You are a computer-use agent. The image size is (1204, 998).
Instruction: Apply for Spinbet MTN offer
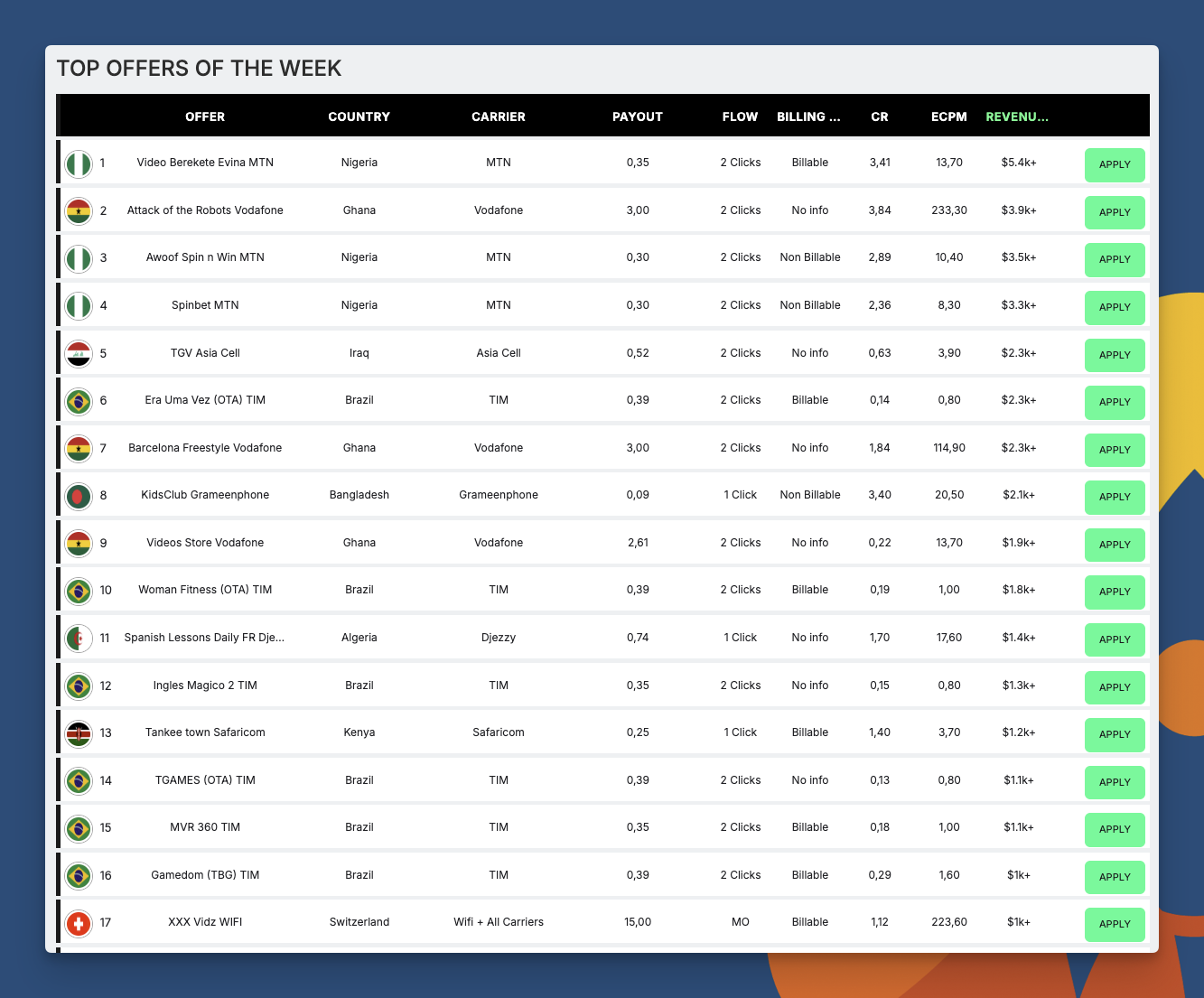coord(1115,307)
